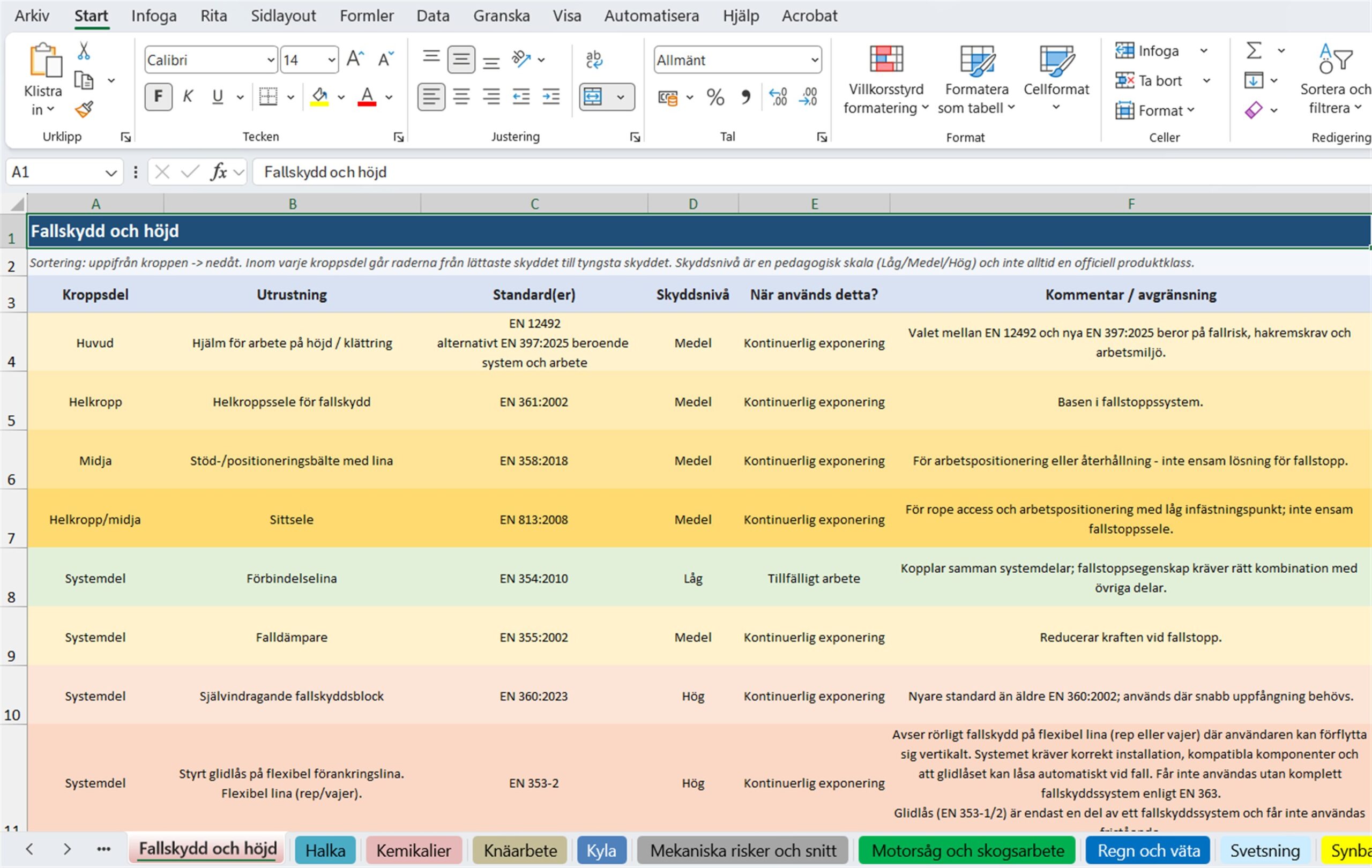Click the percent style icon
This screenshot has width=1372, height=868.
[x=715, y=97]
